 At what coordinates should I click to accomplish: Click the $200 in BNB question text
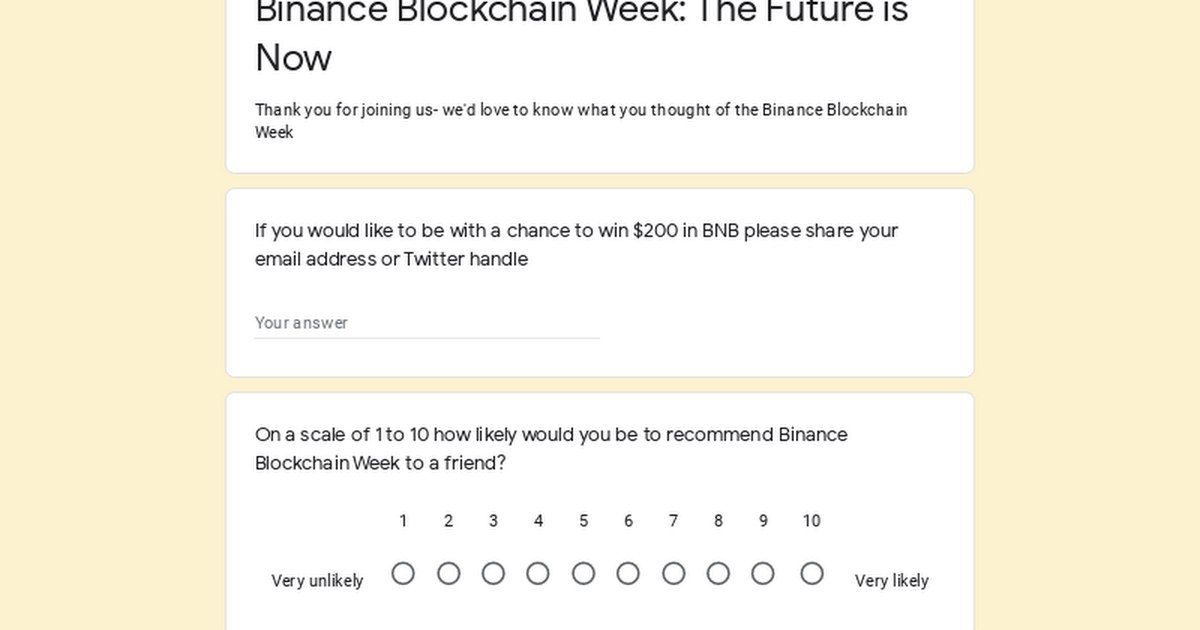coord(576,245)
